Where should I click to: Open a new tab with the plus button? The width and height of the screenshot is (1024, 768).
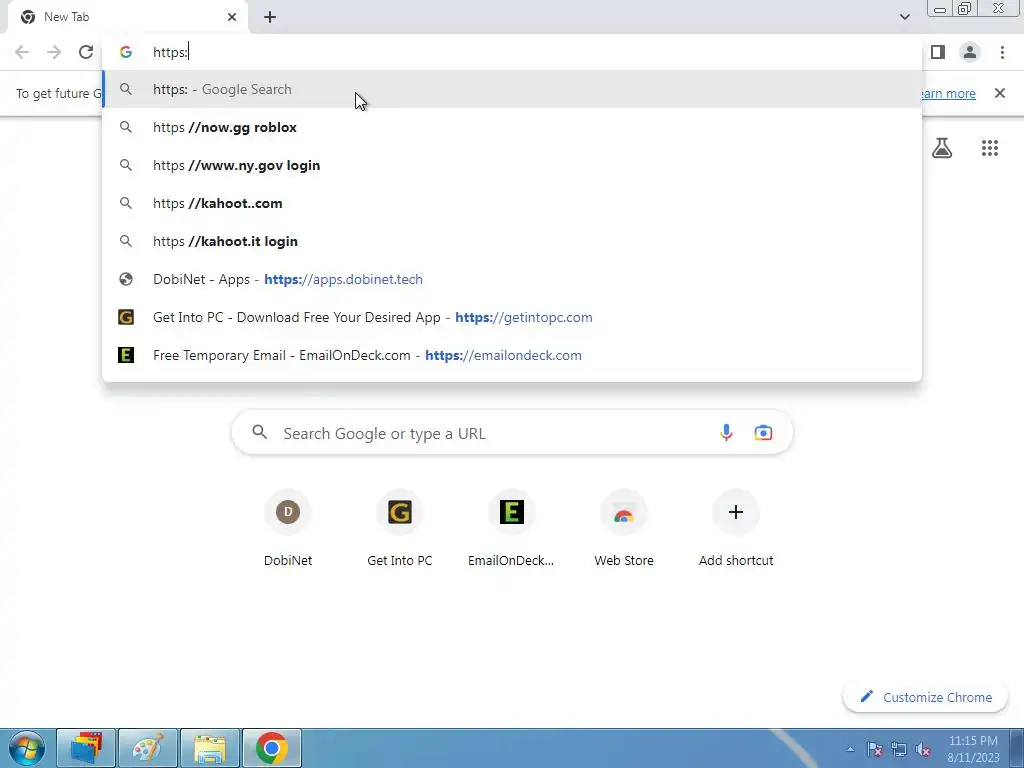point(270,18)
